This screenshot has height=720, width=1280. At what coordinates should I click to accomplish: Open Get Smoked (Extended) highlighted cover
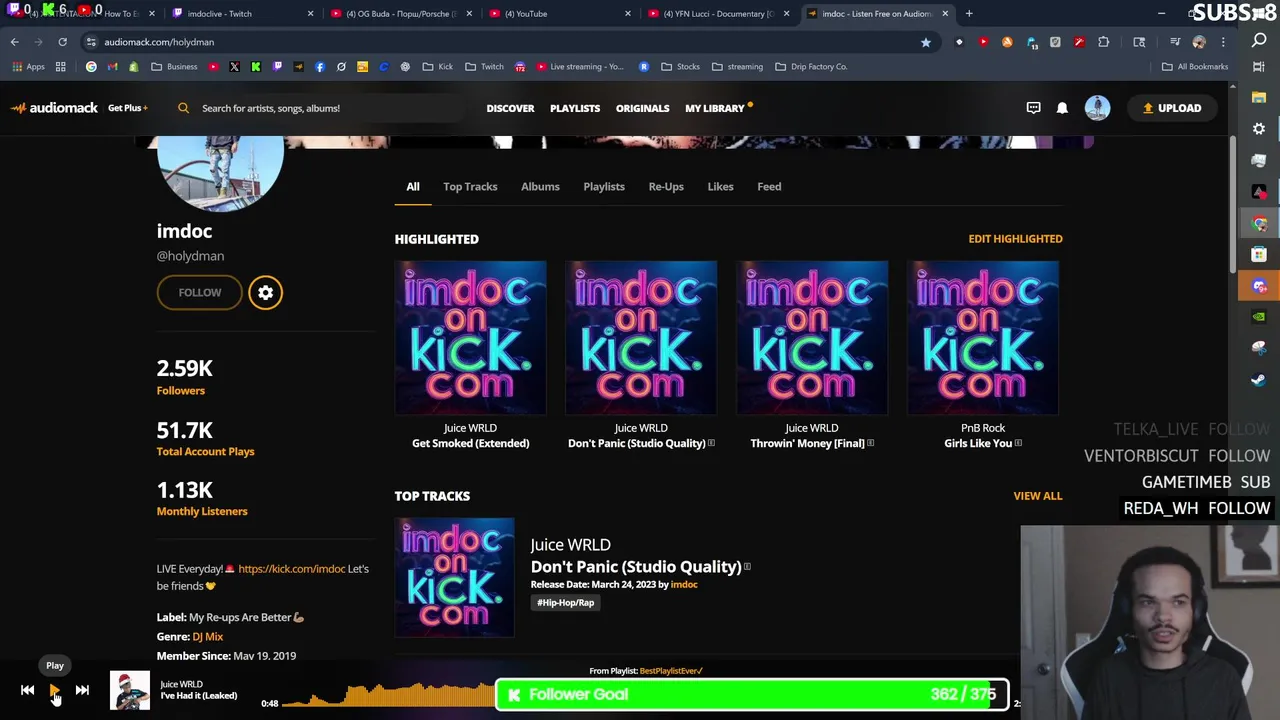point(470,337)
